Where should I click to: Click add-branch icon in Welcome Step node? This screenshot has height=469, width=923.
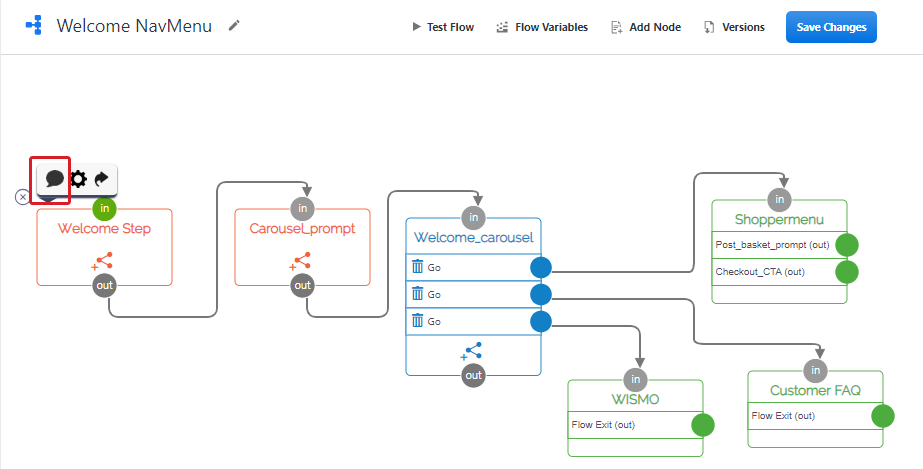pos(102,262)
